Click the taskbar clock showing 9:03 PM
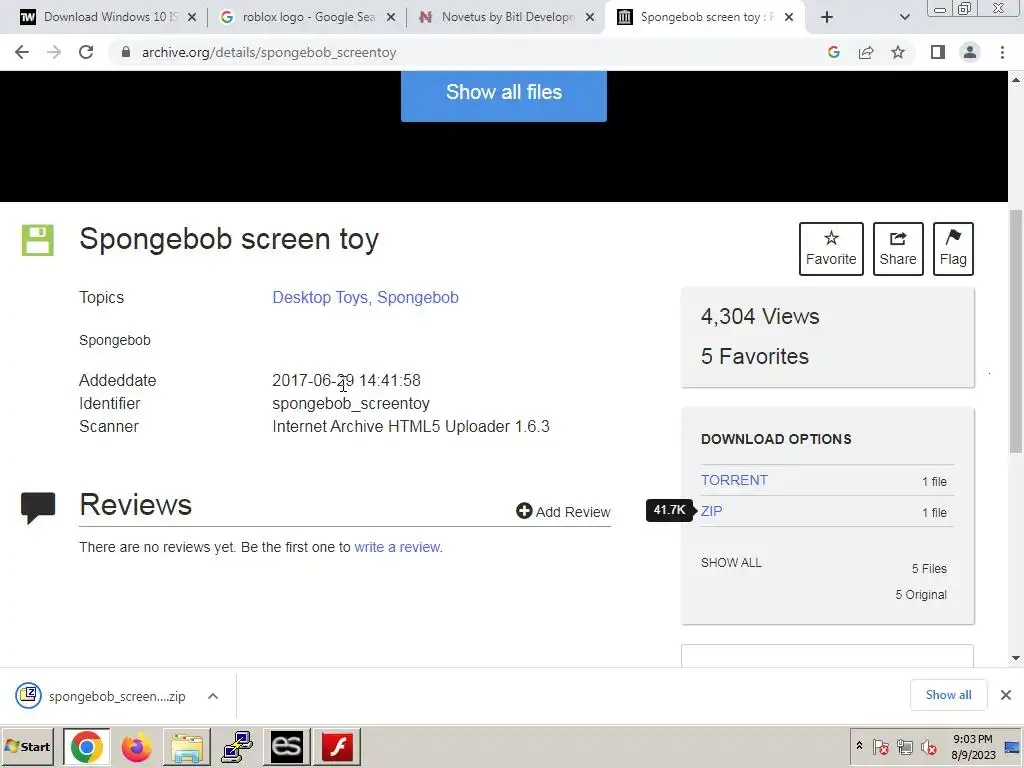This screenshot has width=1024, height=768. pos(972,746)
